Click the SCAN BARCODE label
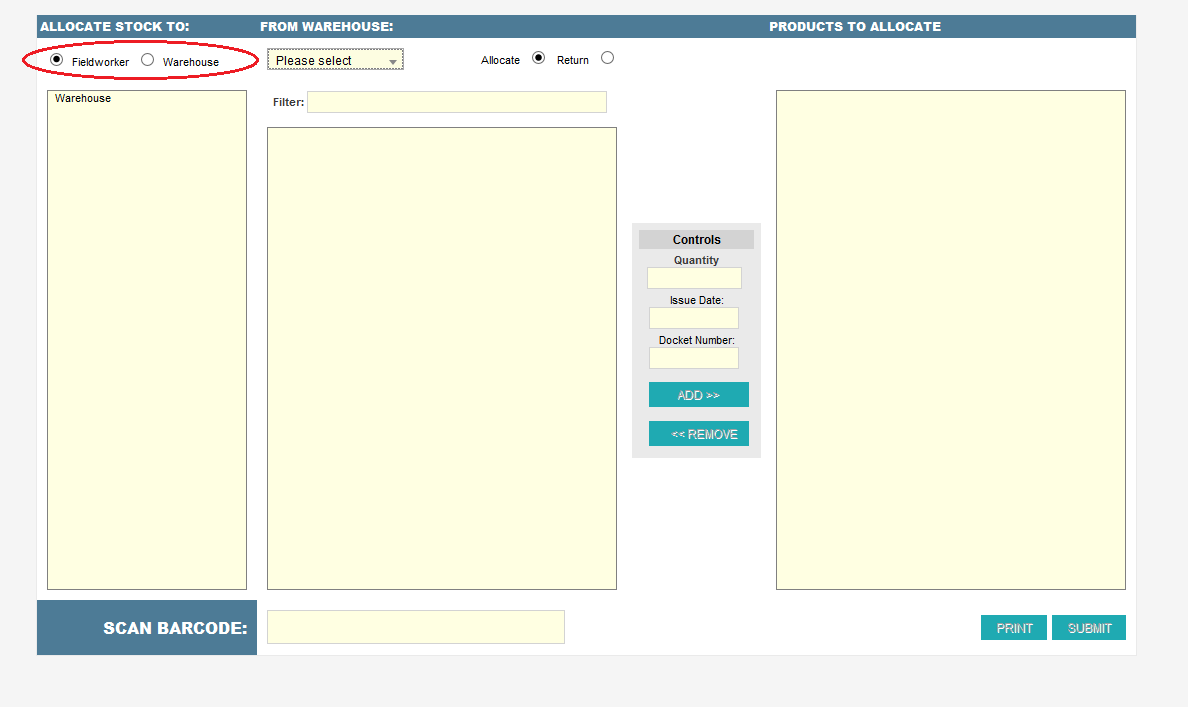The width and height of the screenshot is (1188, 707). click(x=175, y=628)
